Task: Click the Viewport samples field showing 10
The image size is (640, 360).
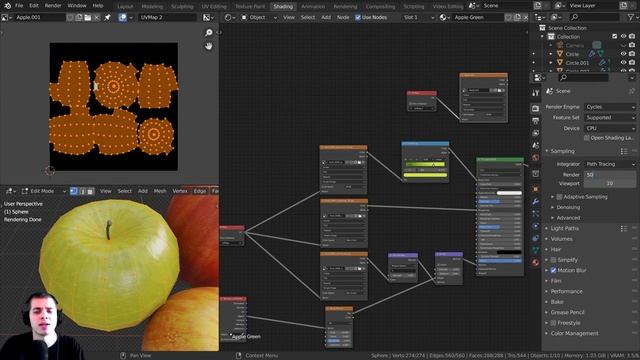Action: click(610, 184)
